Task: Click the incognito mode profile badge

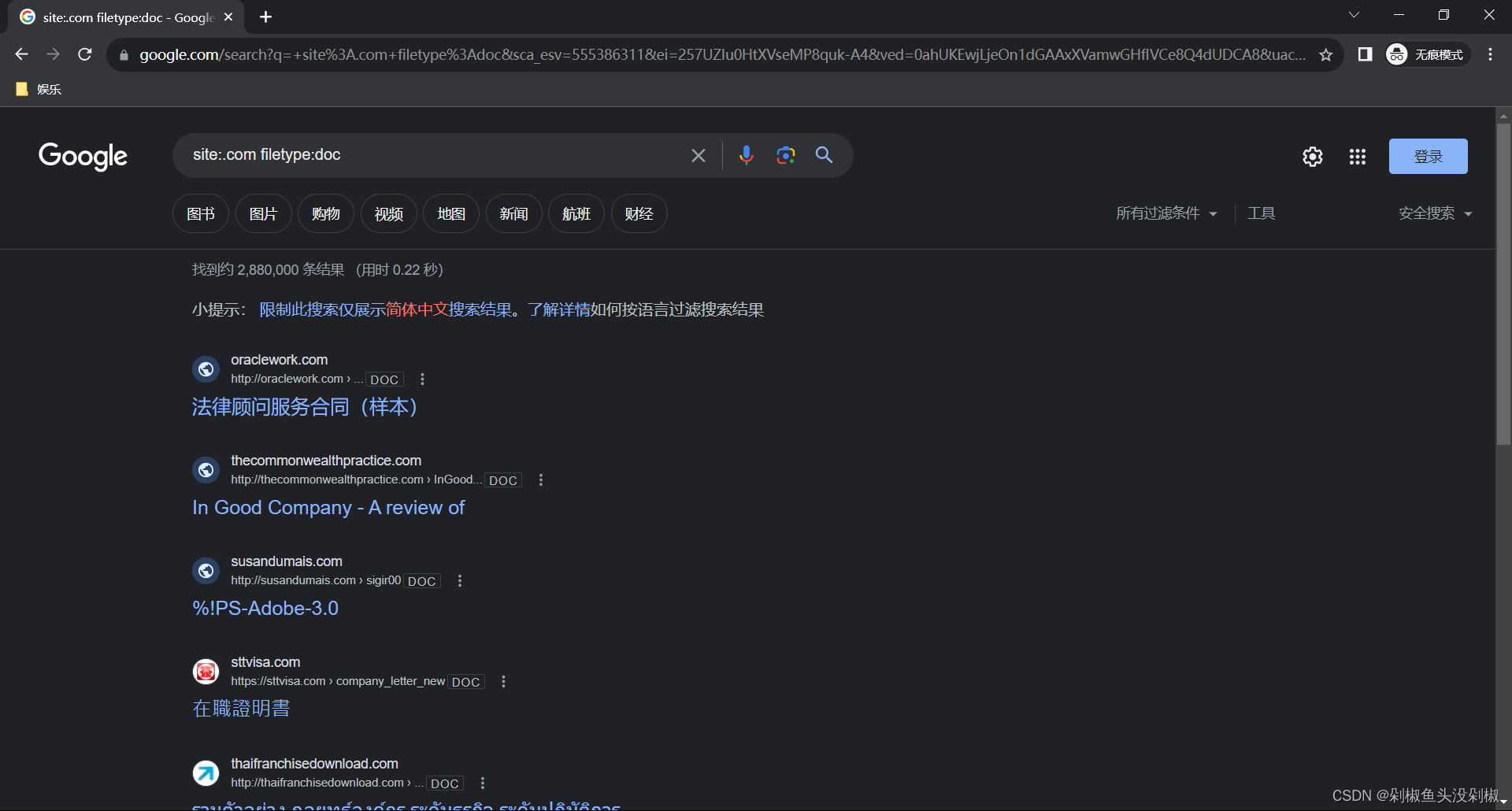Action: tap(1427, 54)
